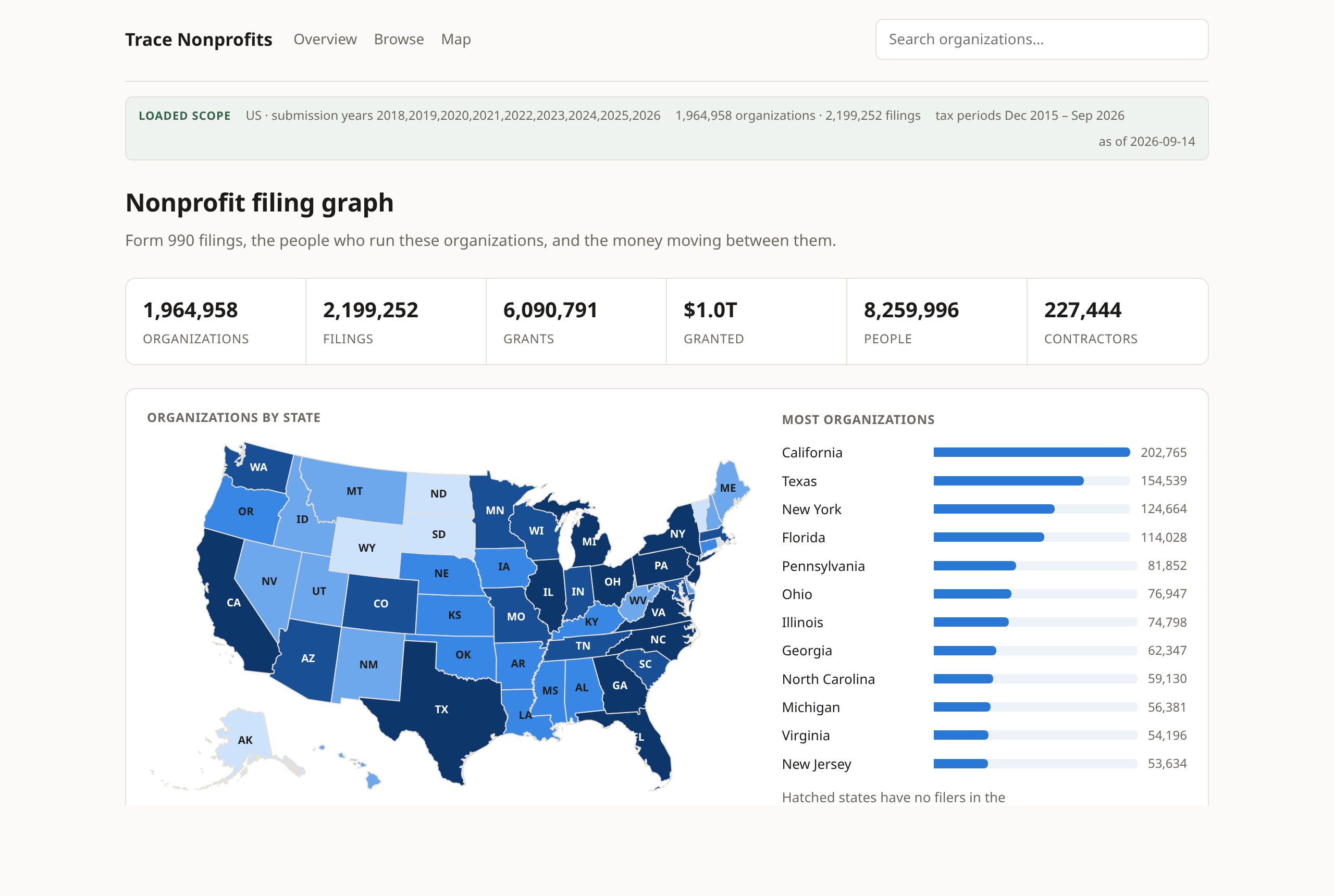This screenshot has height=896, width=1334.
Task: Pick Kansas (KS) on the map
Action: point(454,615)
